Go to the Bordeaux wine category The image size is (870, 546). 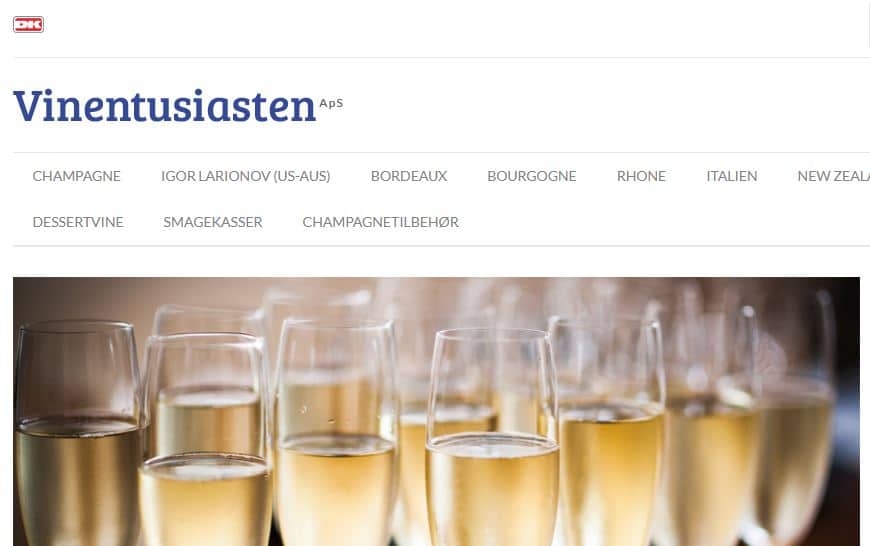(409, 176)
